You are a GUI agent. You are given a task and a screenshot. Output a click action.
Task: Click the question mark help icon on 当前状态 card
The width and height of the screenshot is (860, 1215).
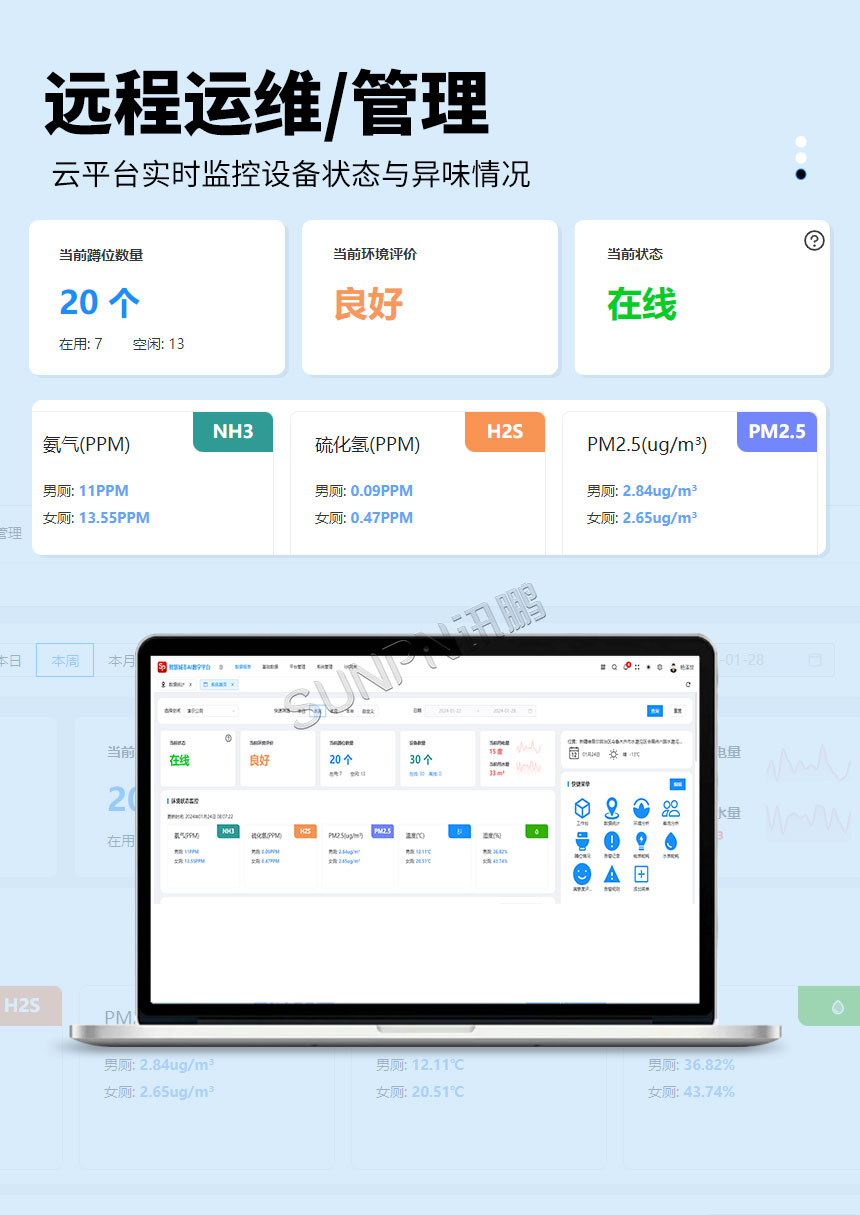(814, 241)
